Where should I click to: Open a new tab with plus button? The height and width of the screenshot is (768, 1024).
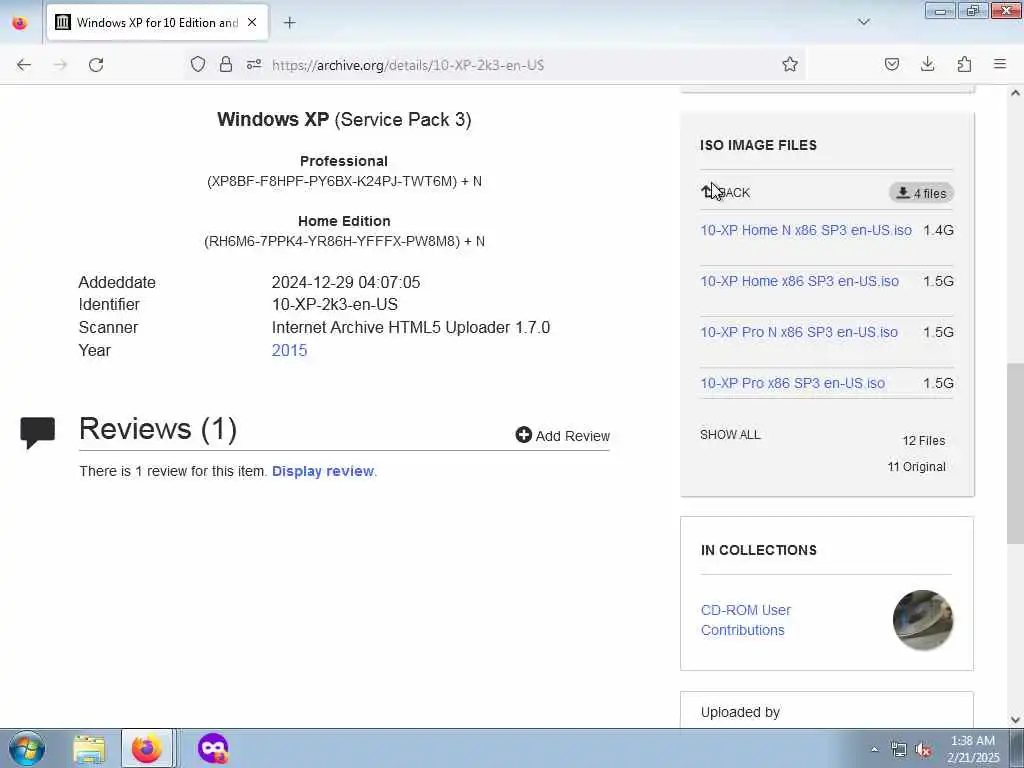click(289, 23)
